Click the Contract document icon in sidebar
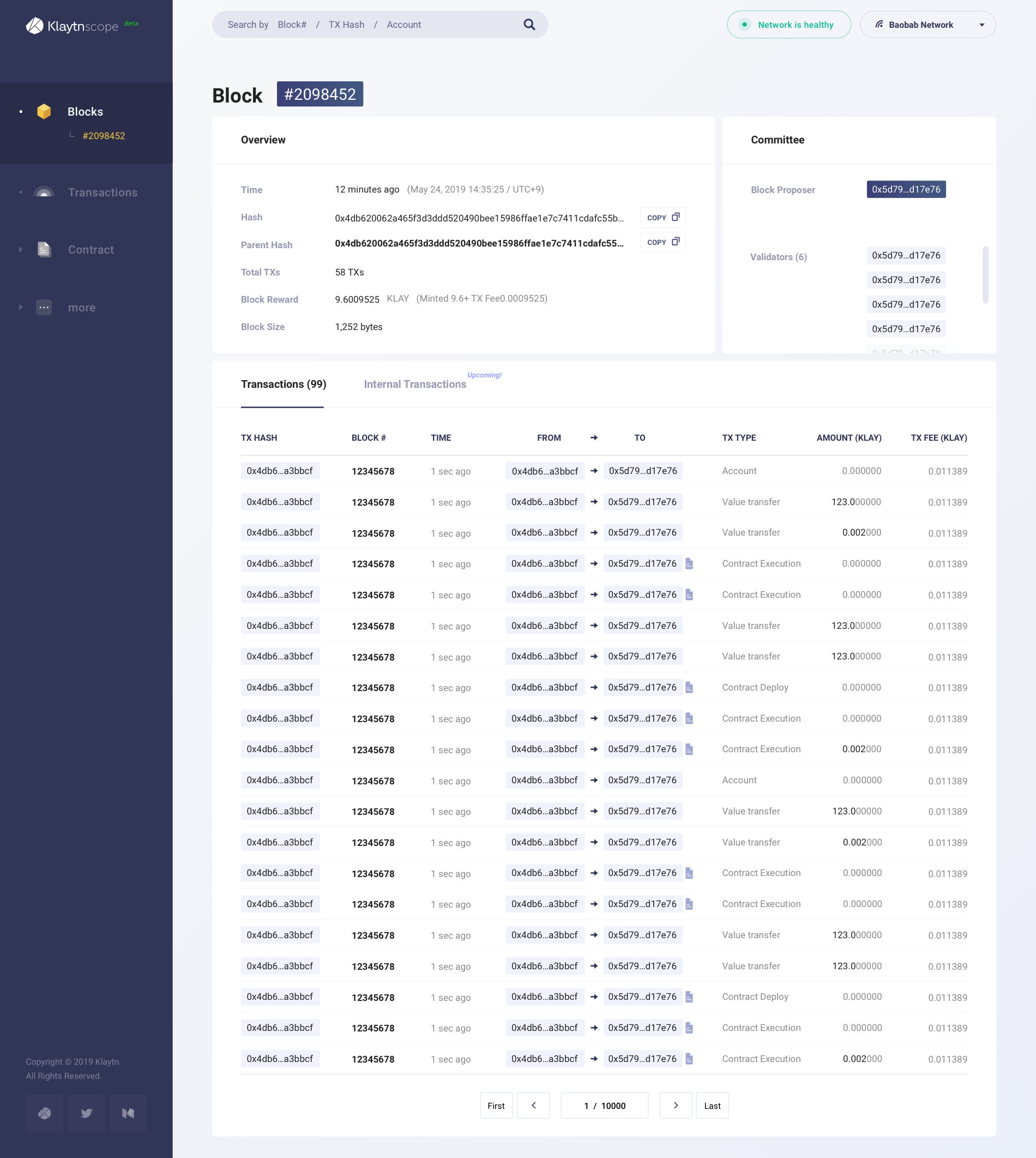 44,249
